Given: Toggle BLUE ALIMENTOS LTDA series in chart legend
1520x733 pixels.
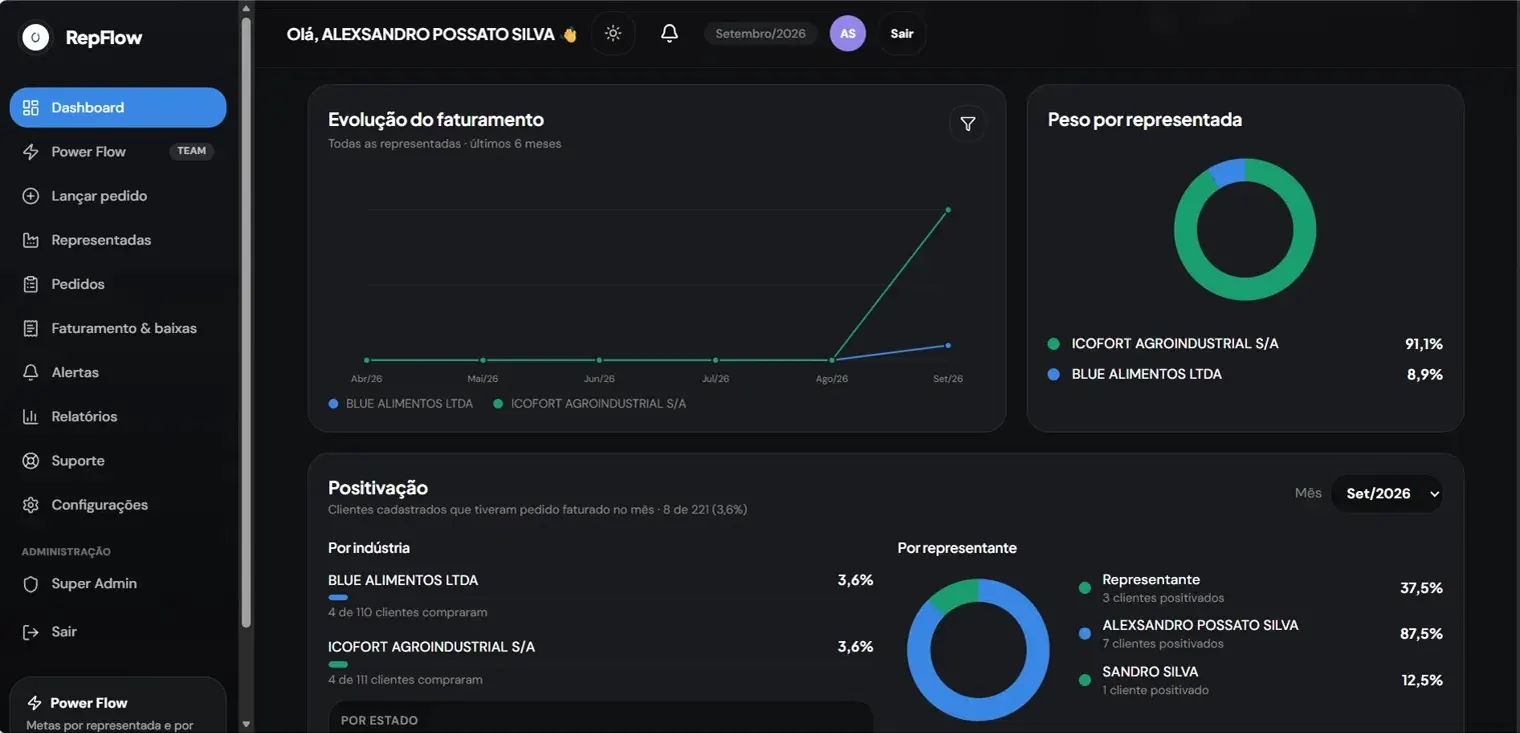Looking at the screenshot, I should point(401,404).
